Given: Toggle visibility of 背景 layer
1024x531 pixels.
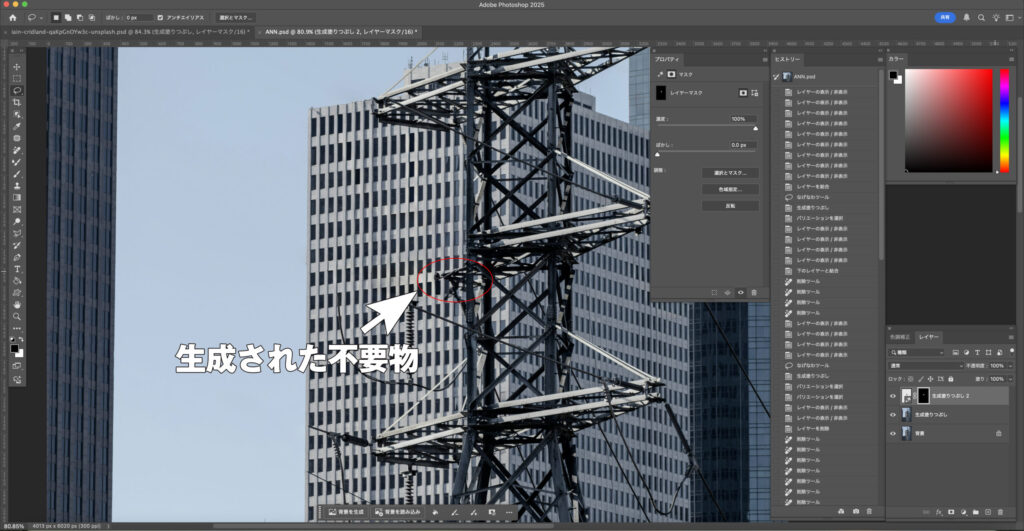Looking at the screenshot, I should tap(893, 432).
